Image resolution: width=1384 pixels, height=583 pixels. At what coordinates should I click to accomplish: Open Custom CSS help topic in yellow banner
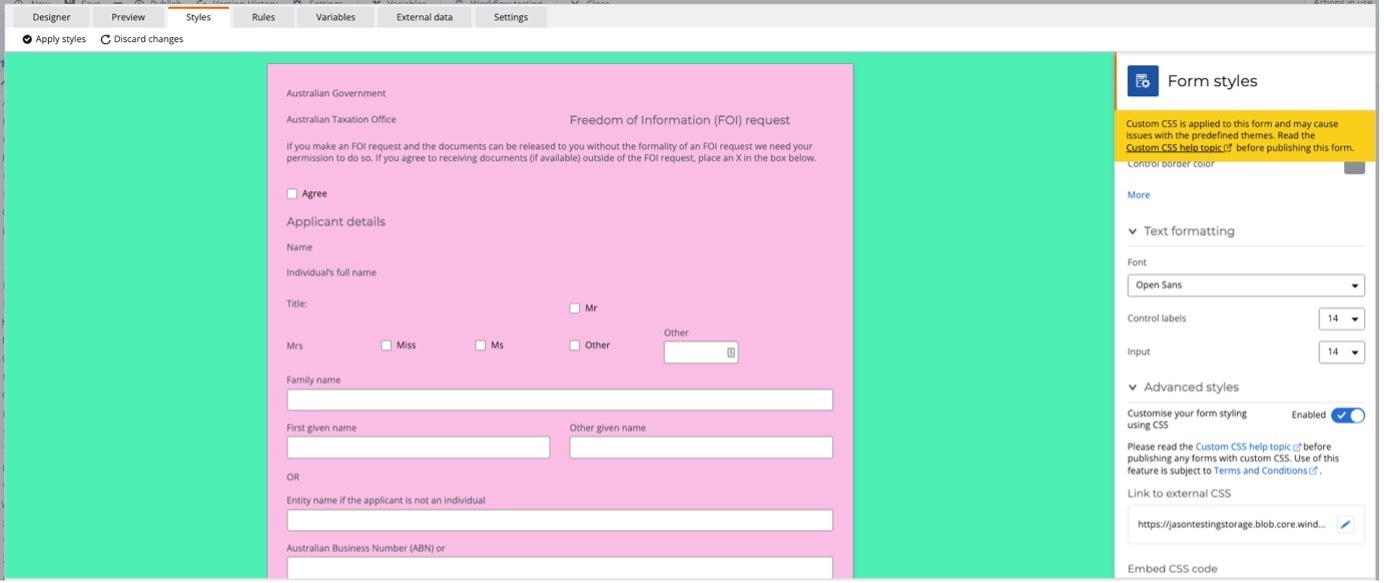tap(1177, 149)
